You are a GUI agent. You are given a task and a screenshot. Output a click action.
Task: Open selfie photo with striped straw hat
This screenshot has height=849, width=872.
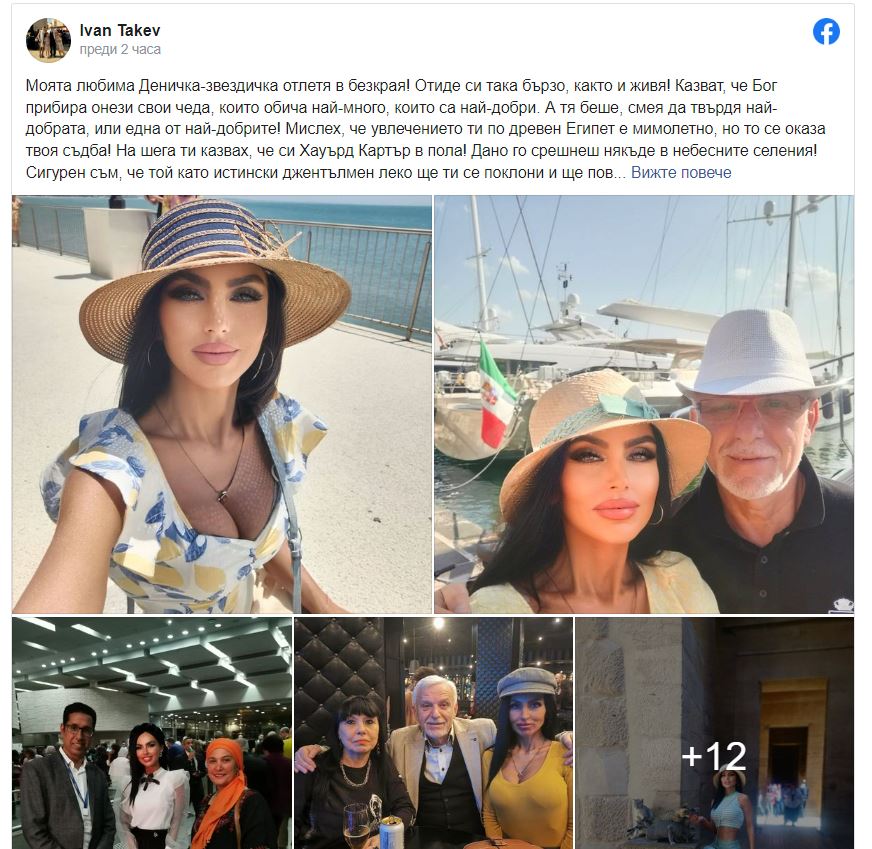coord(222,404)
